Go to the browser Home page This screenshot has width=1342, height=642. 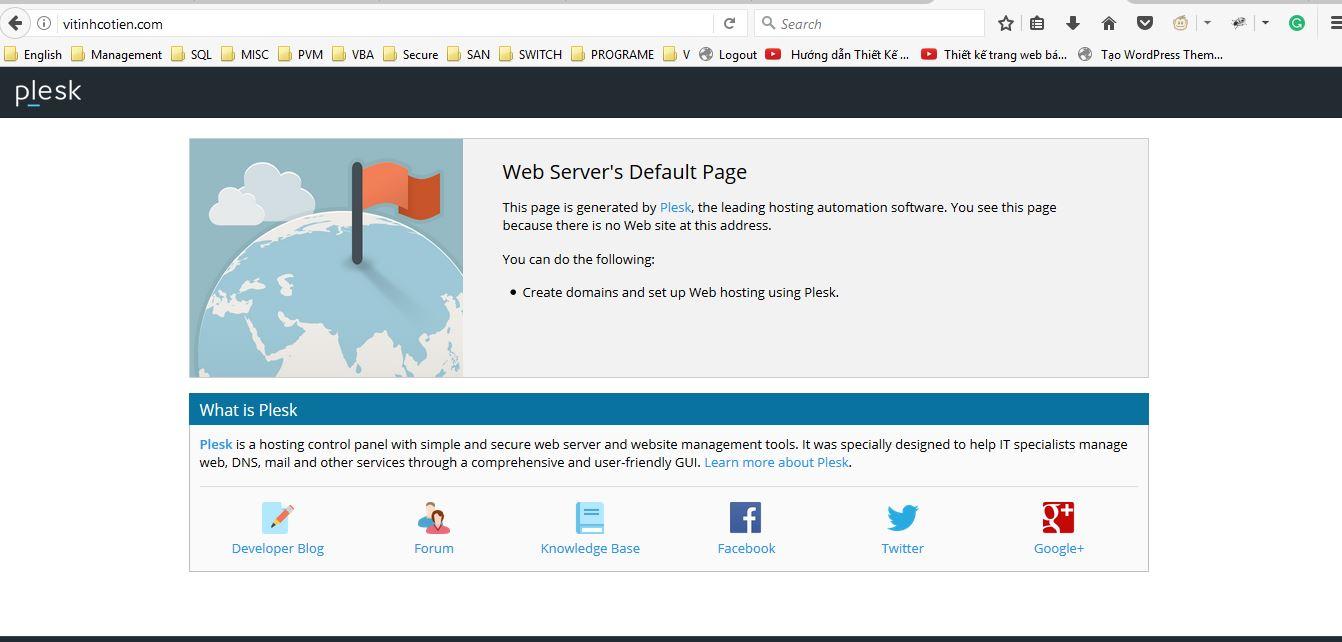point(1108,23)
